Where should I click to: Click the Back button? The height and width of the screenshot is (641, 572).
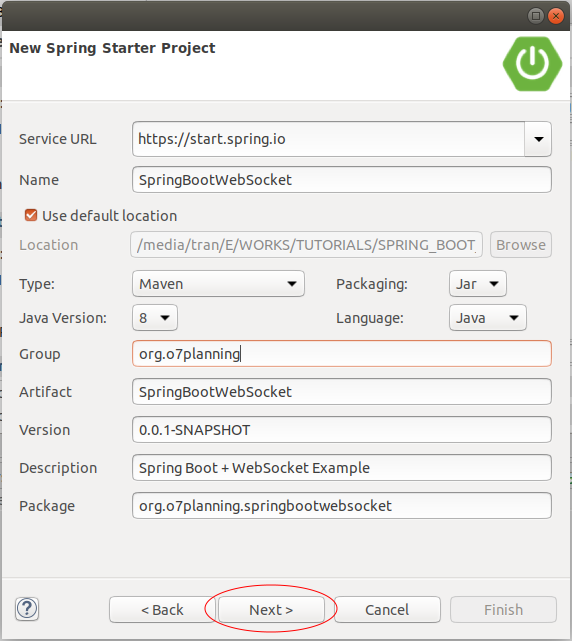[x=162, y=610]
